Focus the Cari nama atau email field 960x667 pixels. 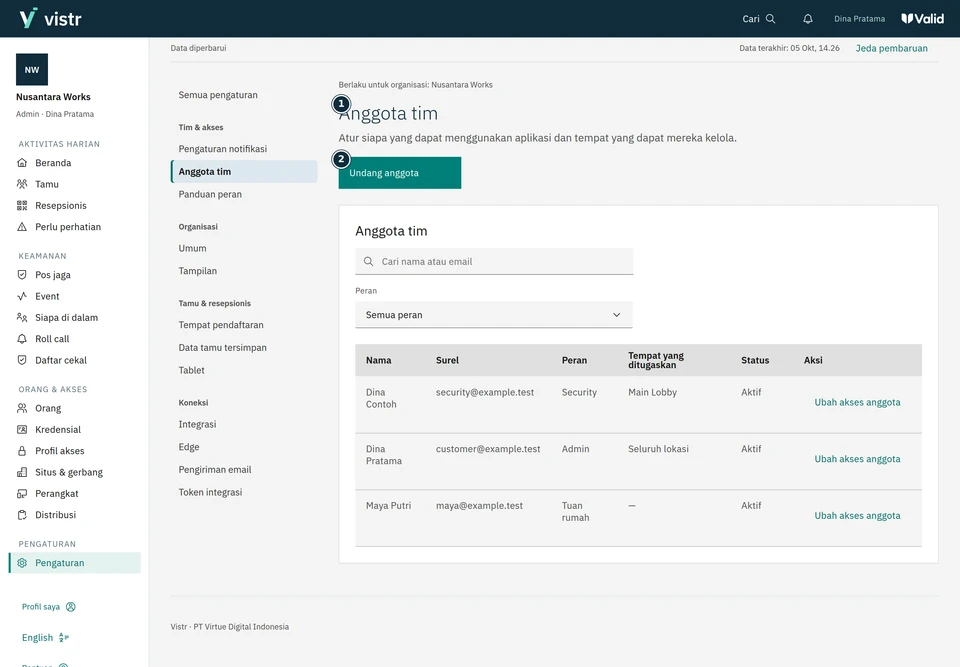click(494, 262)
